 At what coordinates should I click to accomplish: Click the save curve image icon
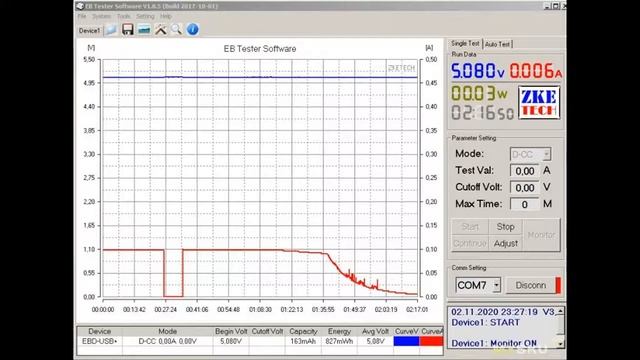coord(144,30)
